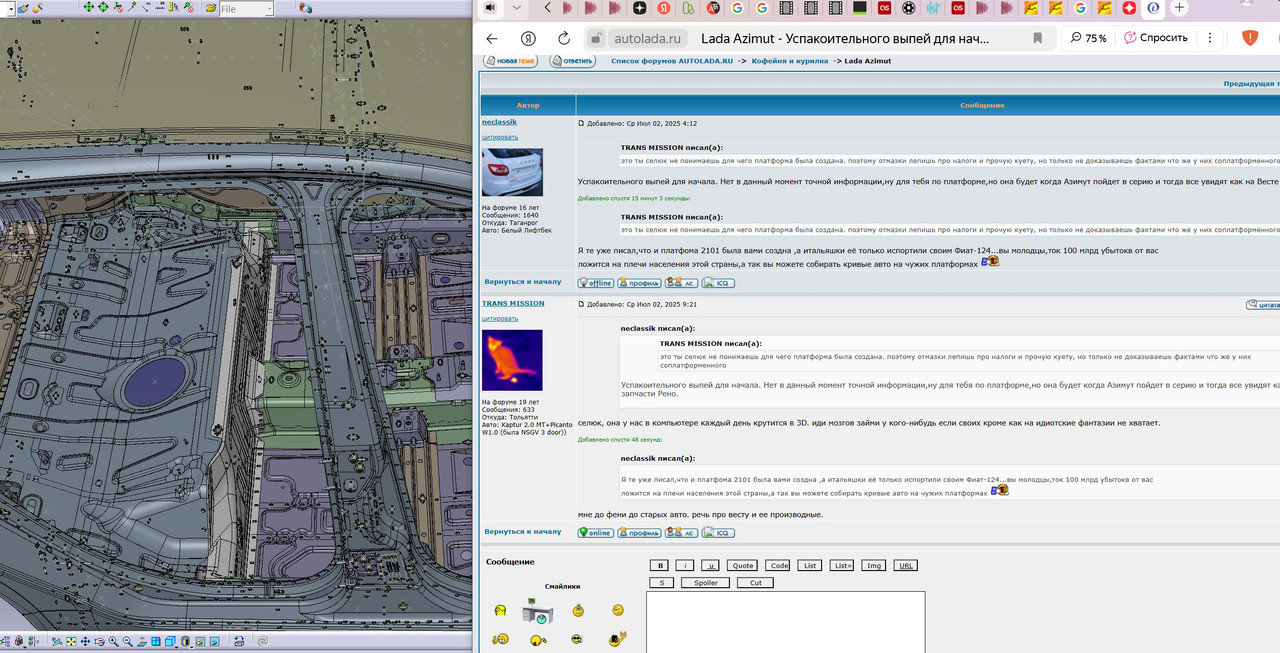The height and width of the screenshot is (653, 1280).
Task: Click the Cut formatting button
Action: click(x=756, y=582)
